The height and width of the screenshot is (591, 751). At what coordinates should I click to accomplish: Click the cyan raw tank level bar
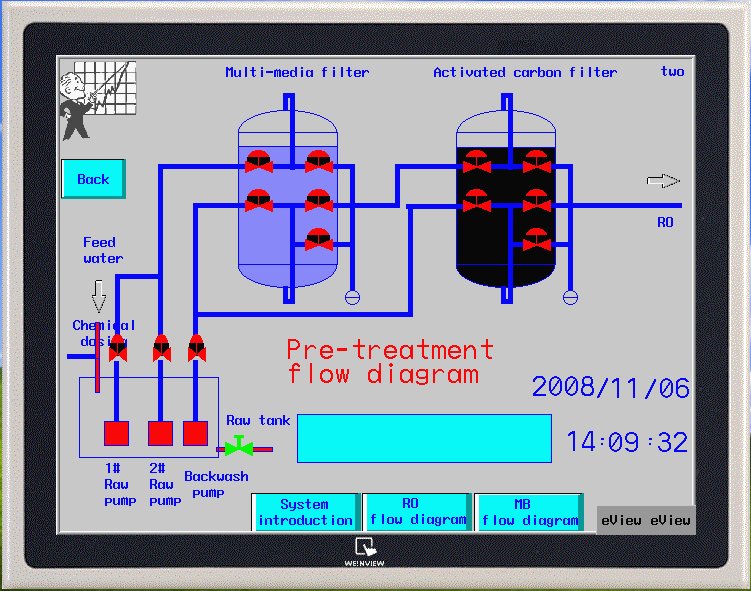point(424,438)
